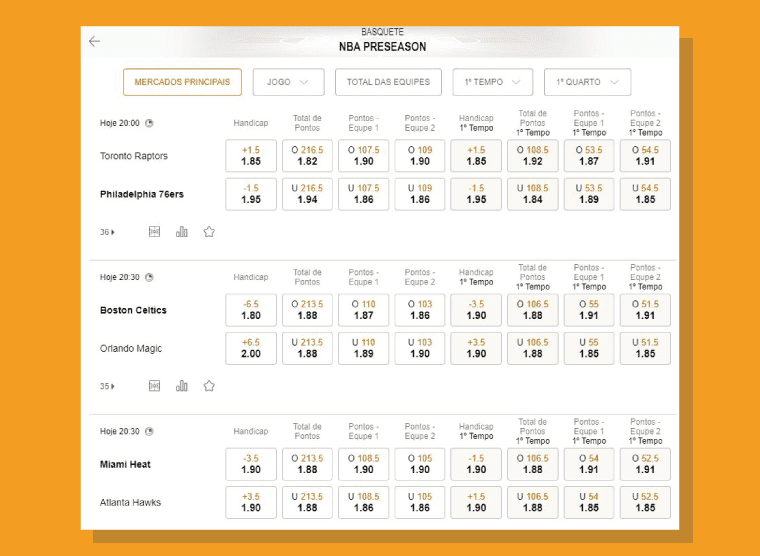Pick Atlanta Hawks +3.5 handicap at 1.90
This screenshot has width=760, height=556.
[251, 502]
